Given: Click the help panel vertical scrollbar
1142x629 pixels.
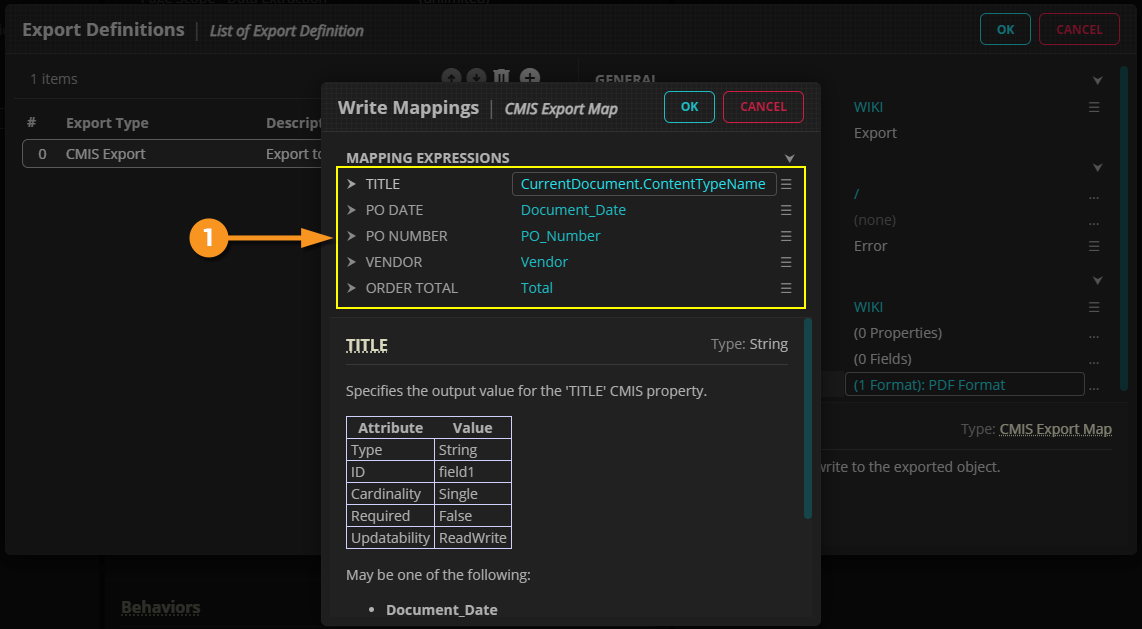Looking at the screenshot, I should pyautogui.click(x=808, y=418).
